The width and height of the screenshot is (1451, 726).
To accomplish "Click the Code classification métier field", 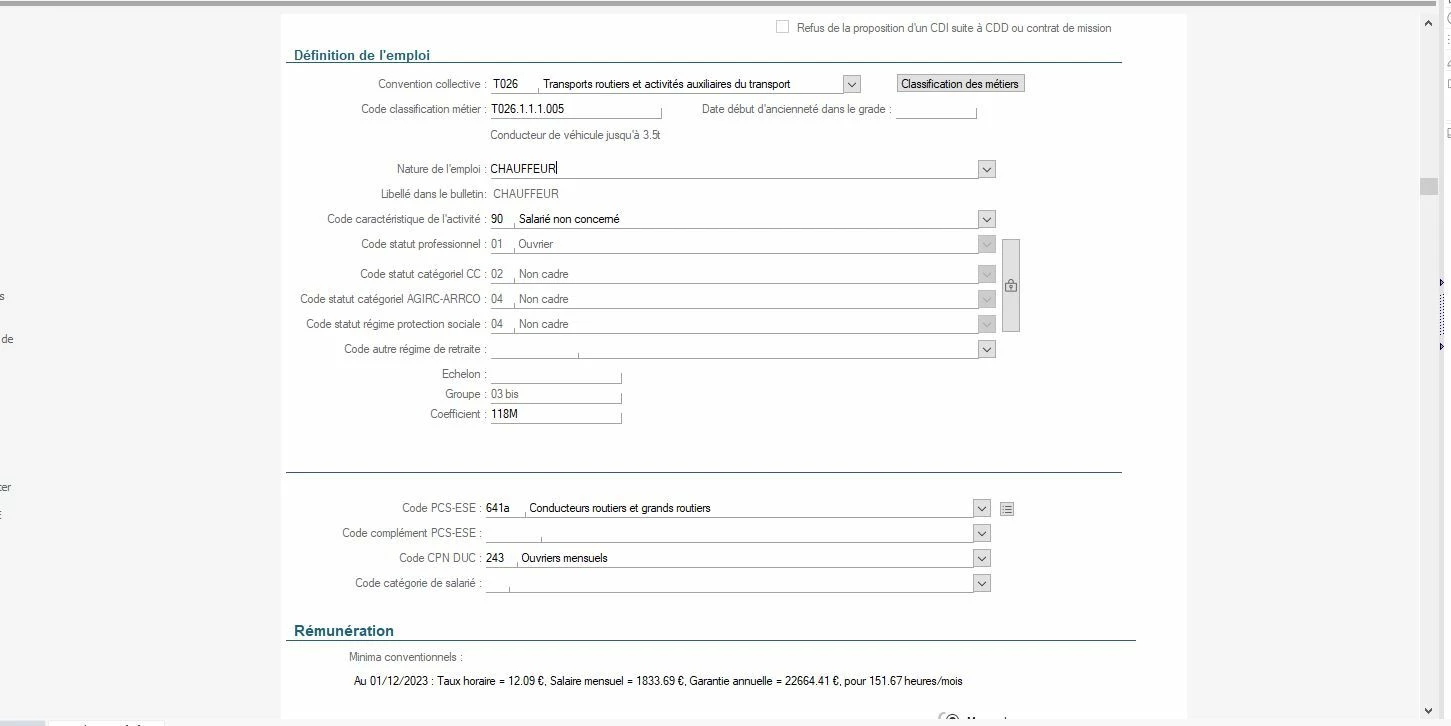I will 575,109.
